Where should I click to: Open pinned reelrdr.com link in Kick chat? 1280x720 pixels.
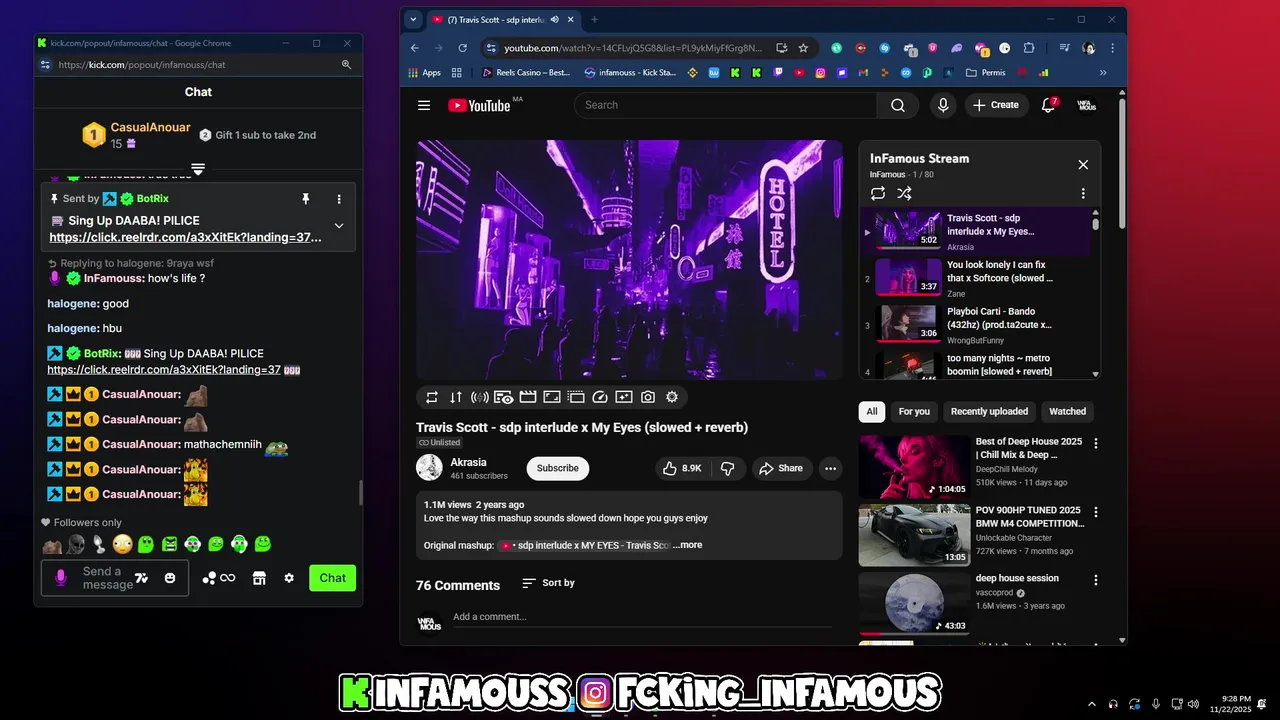186,237
